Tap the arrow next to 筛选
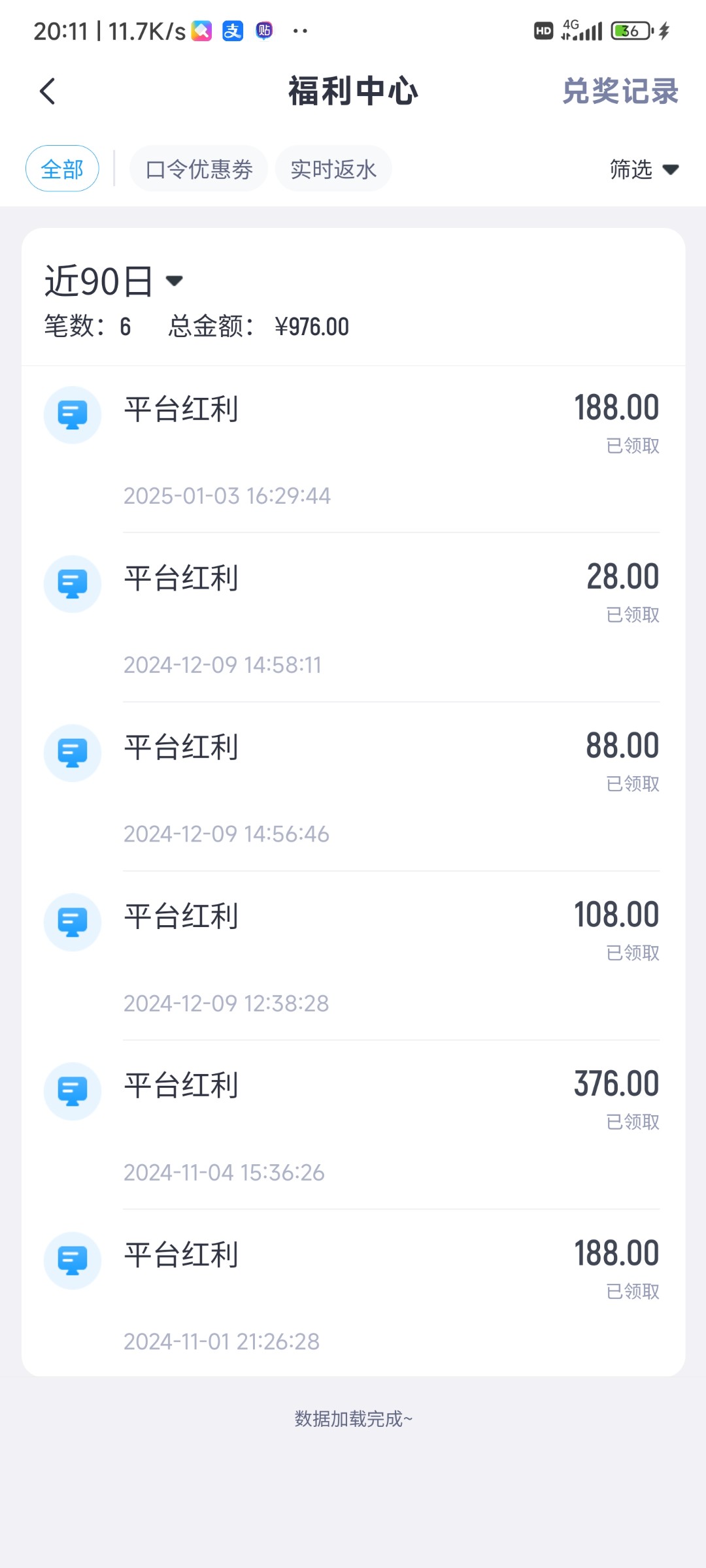This screenshot has width=706, height=1568. click(x=671, y=170)
